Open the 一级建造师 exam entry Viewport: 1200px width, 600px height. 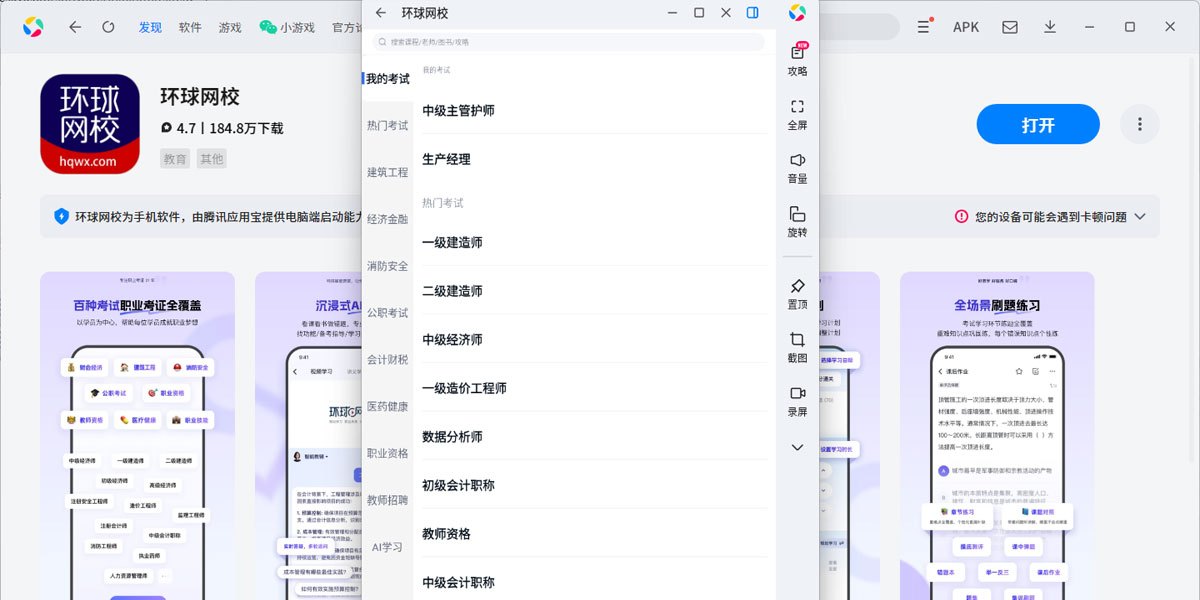click(453, 242)
